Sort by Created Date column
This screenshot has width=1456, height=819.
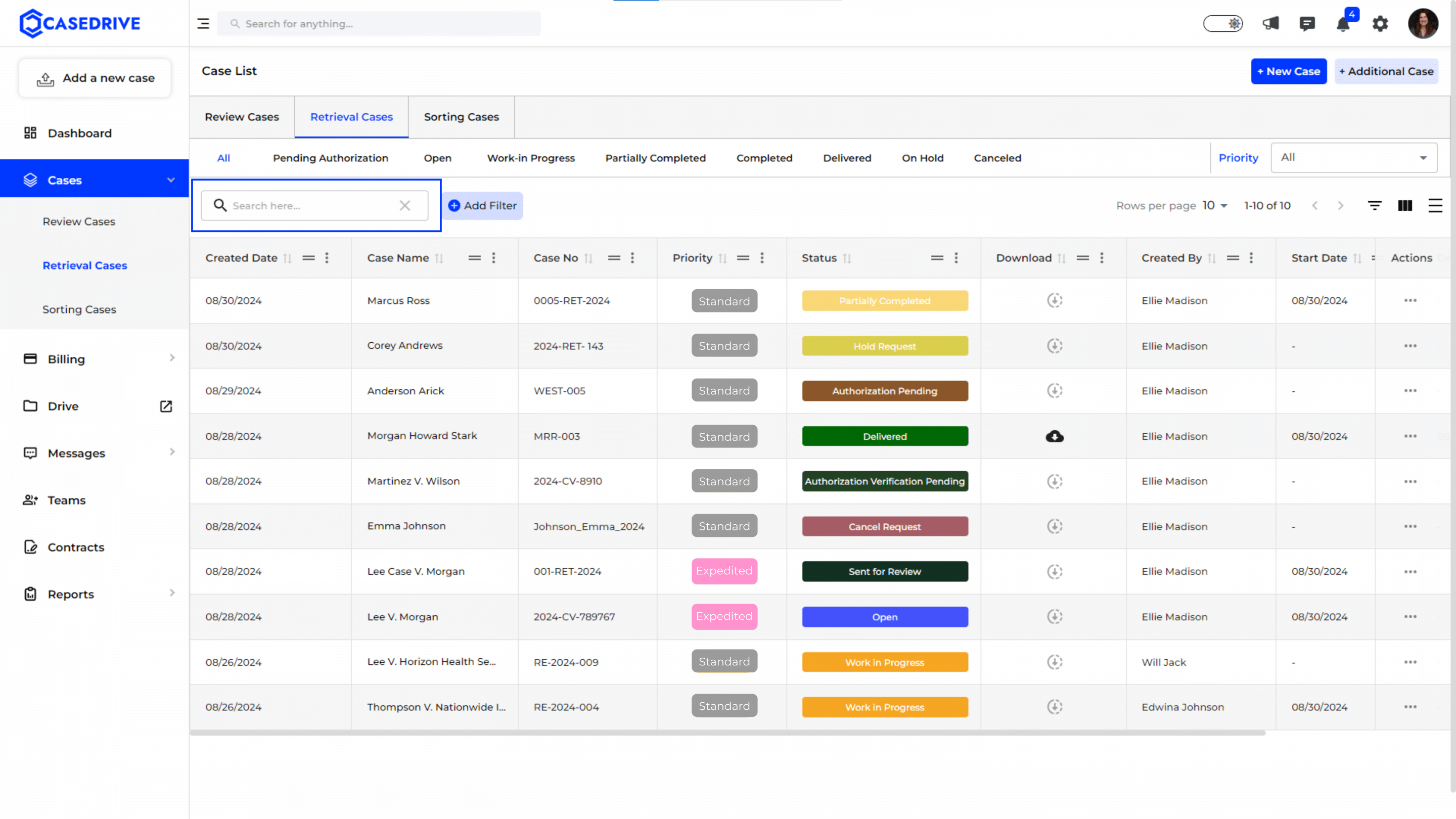click(x=287, y=258)
